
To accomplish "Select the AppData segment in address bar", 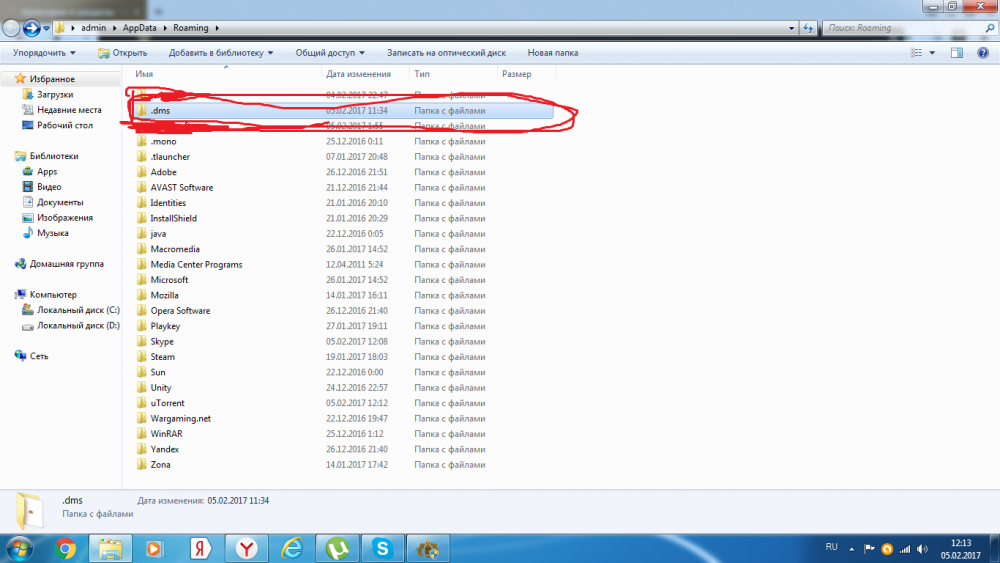I will (139, 28).
